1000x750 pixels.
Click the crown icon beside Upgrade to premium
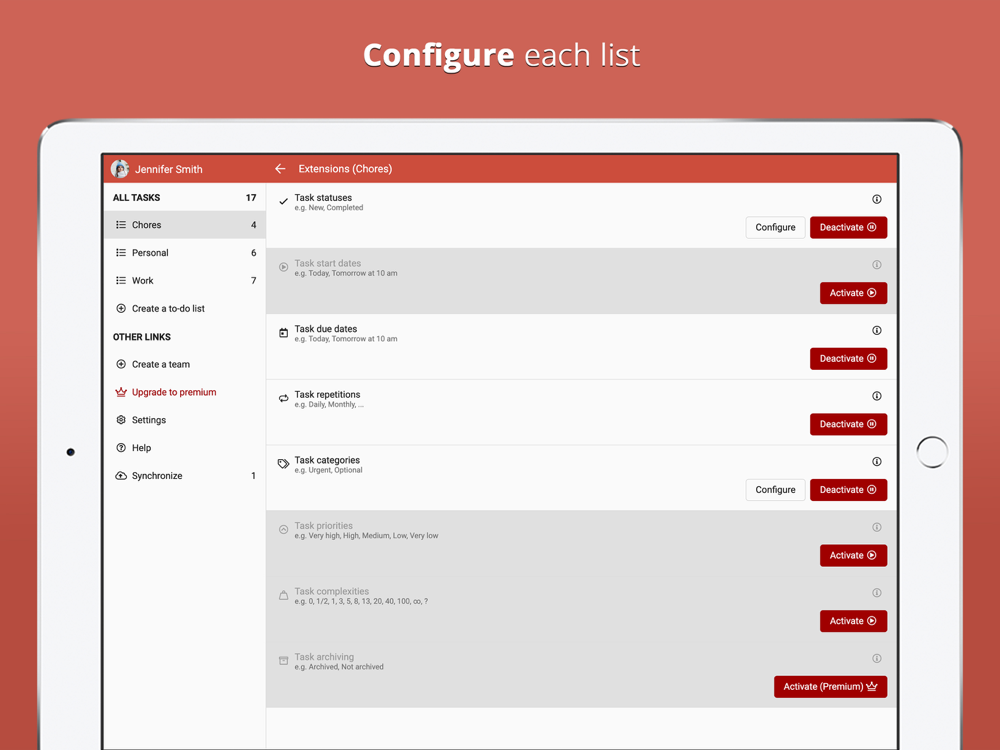tap(121, 392)
